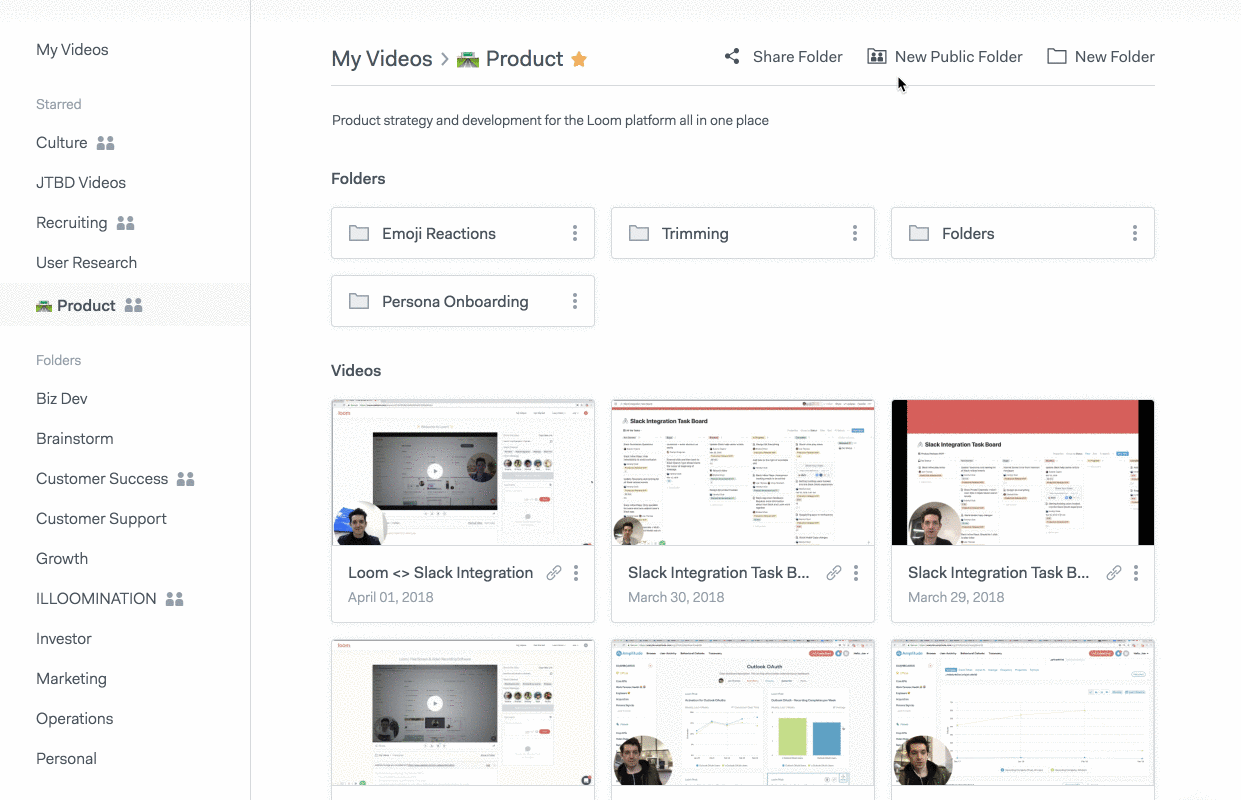This screenshot has width=1241, height=800.
Task: Click My Videos in the breadcrumb
Action: [x=382, y=59]
